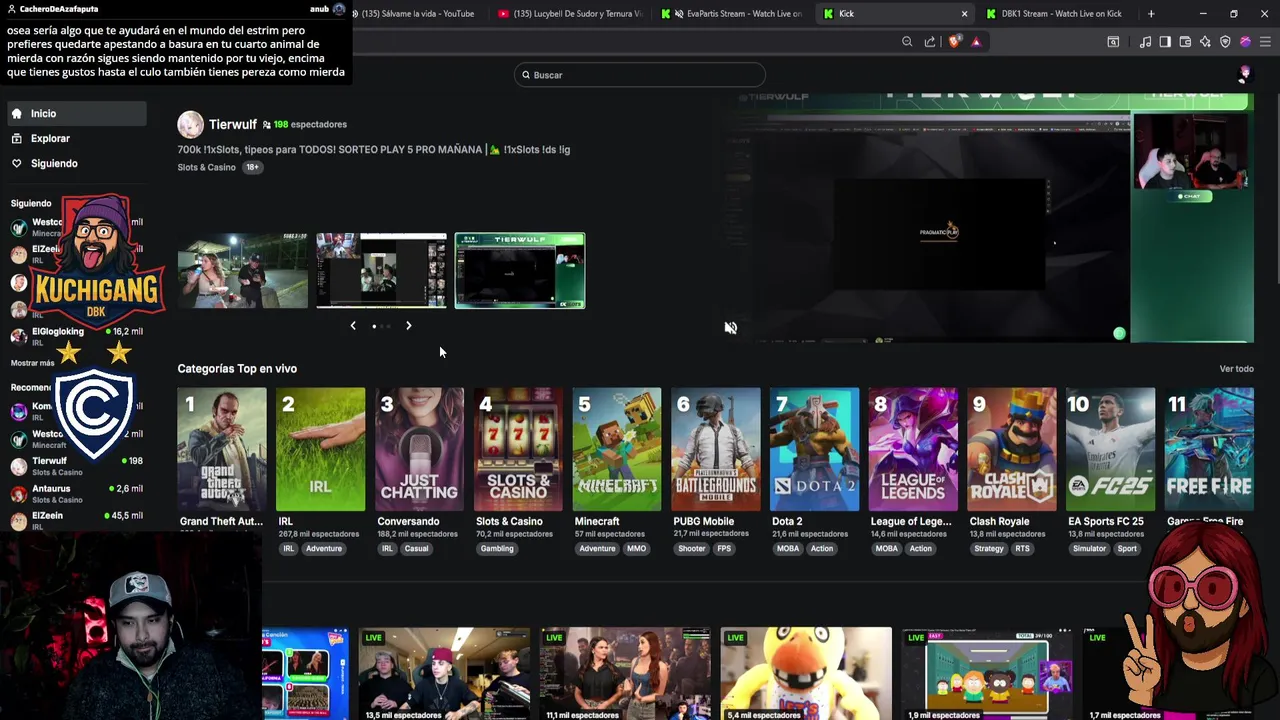1280x720 pixels.
Task: Open the Brave Wallet icon
Action: [x=1185, y=42]
